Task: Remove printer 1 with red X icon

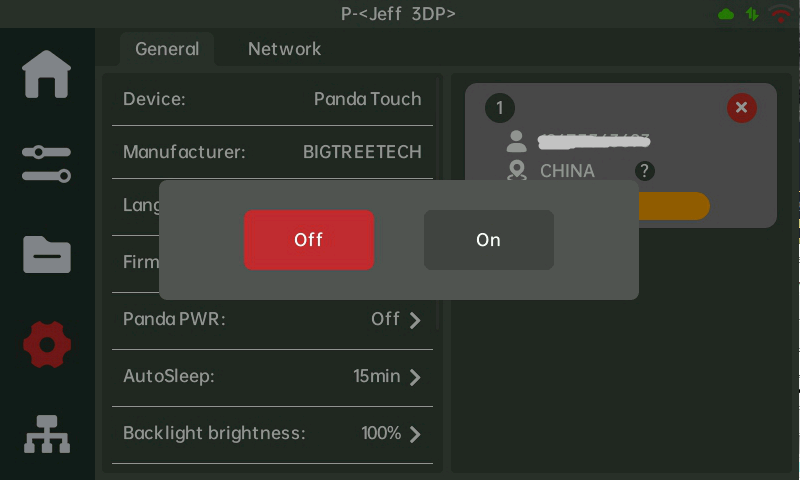Action: pyautogui.click(x=741, y=108)
